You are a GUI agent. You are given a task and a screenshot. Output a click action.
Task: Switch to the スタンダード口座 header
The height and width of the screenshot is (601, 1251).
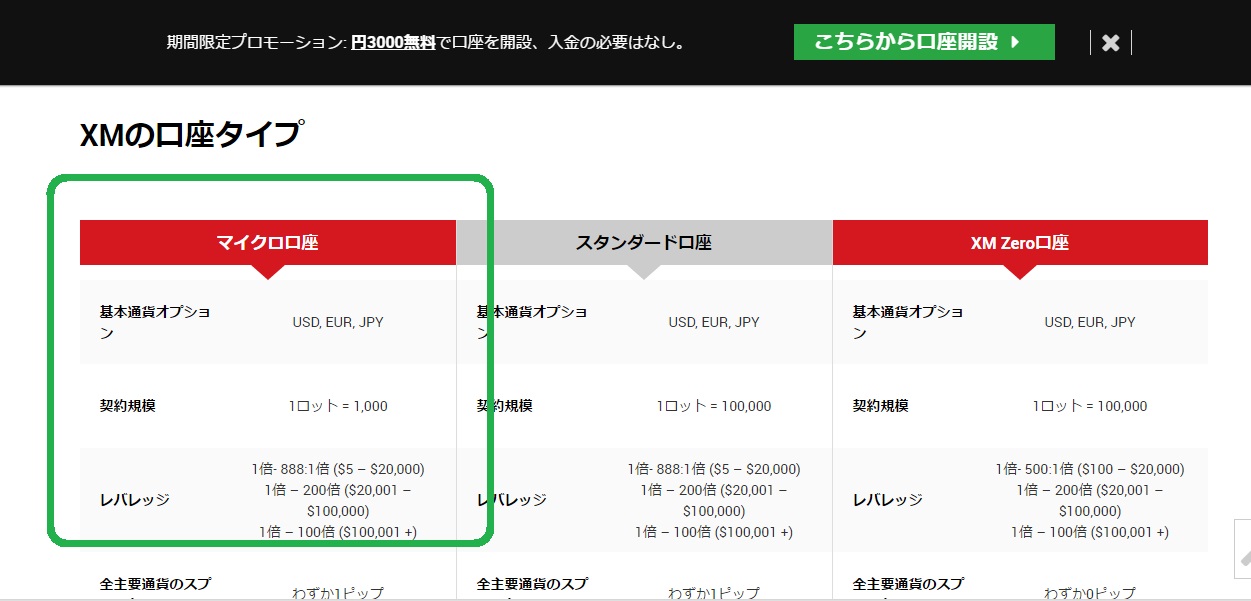point(644,242)
